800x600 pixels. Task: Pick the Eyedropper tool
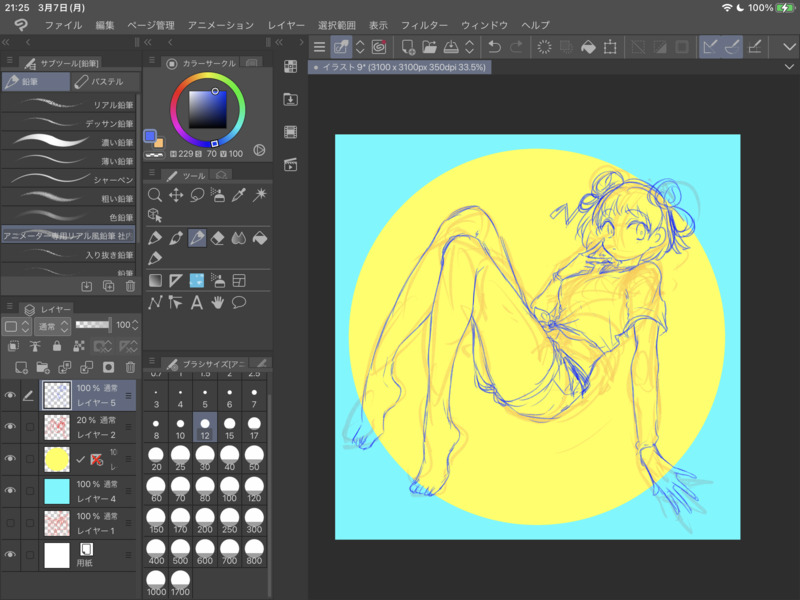239,195
